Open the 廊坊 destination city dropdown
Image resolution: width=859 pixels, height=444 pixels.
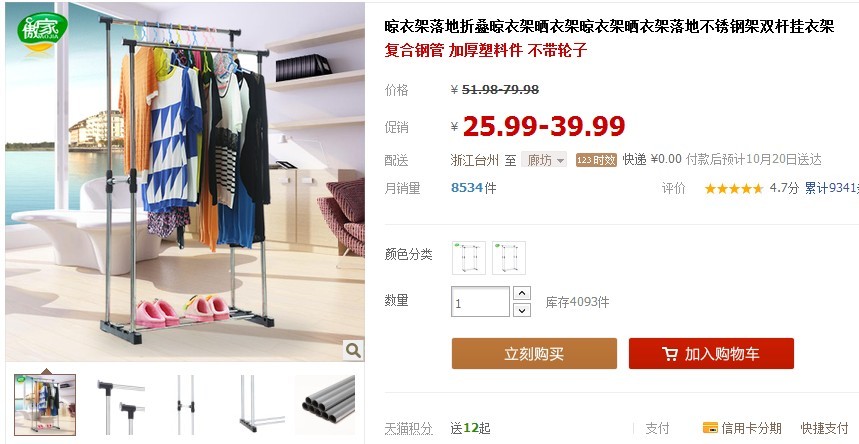pos(543,160)
